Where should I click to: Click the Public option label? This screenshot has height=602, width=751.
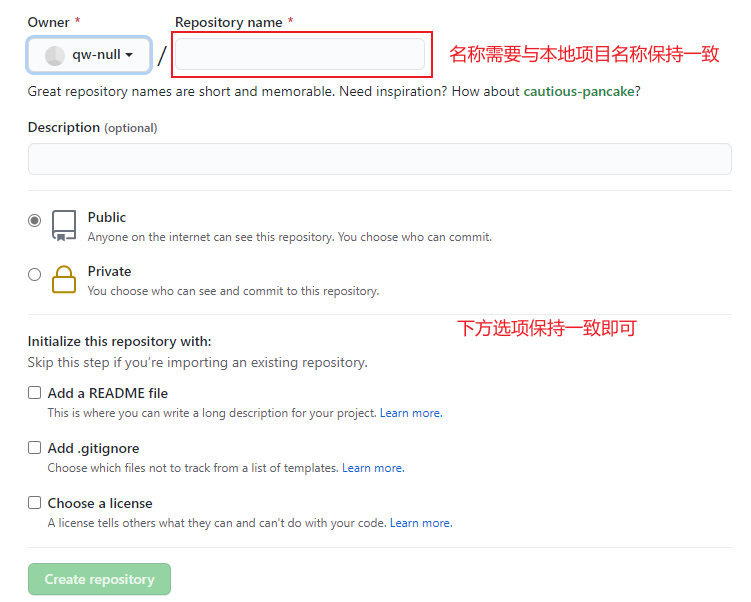click(x=107, y=217)
